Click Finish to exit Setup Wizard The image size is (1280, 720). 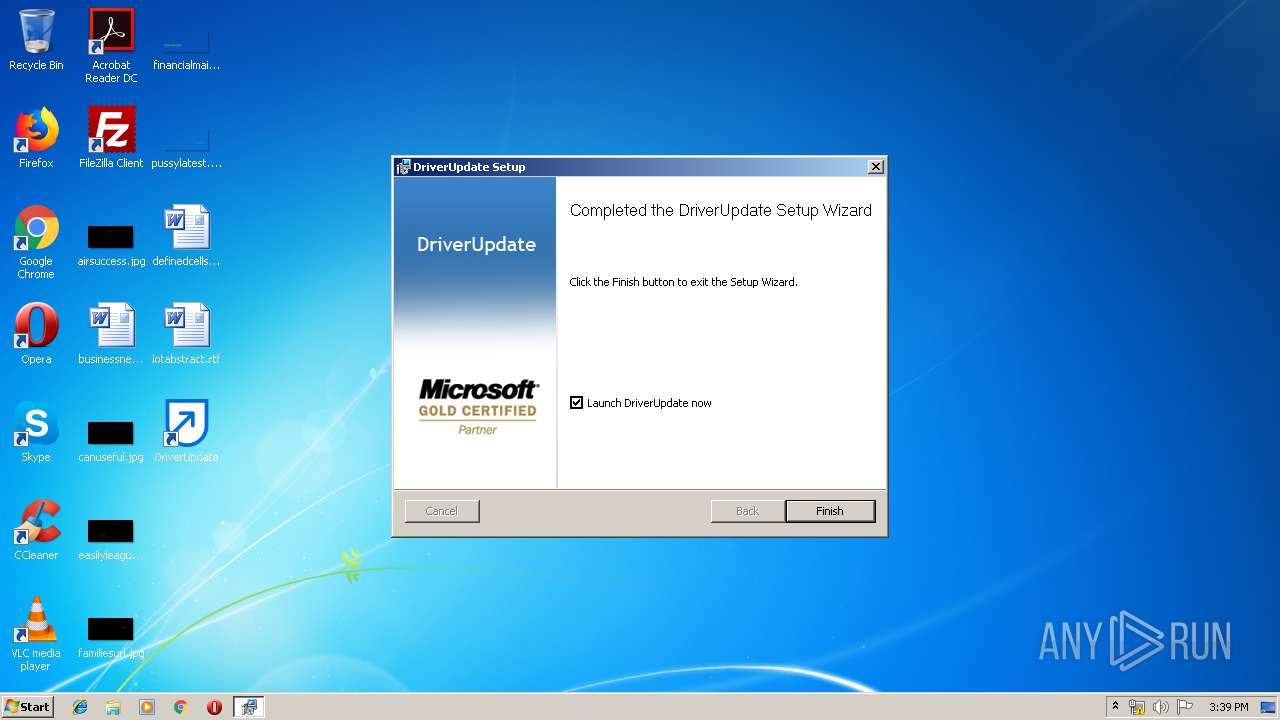point(830,511)
